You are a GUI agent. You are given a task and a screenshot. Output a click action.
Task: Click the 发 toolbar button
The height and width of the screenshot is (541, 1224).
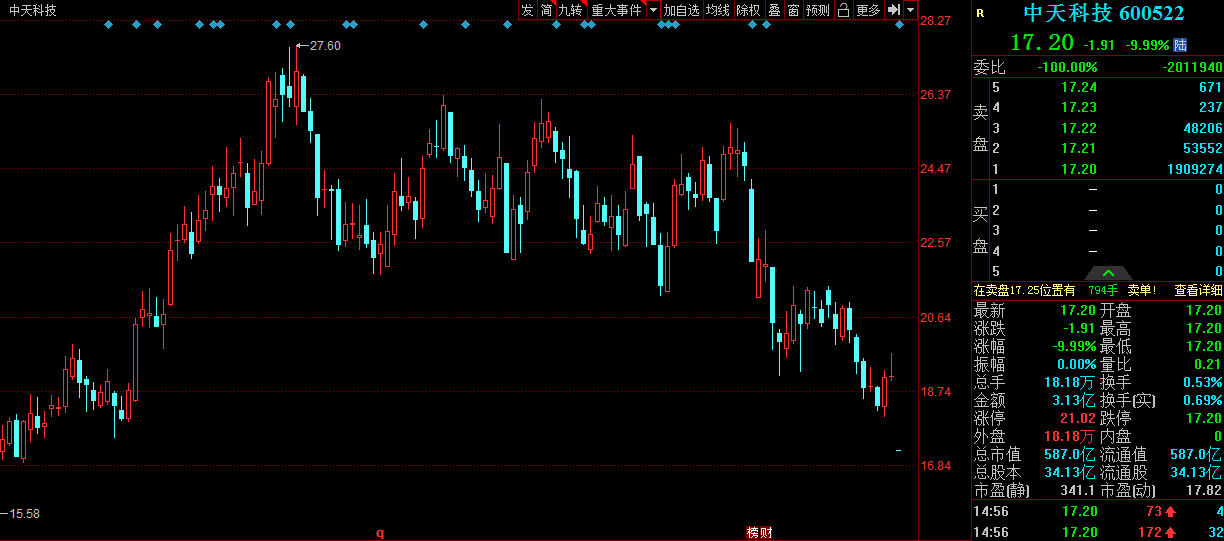pos(527,10)
